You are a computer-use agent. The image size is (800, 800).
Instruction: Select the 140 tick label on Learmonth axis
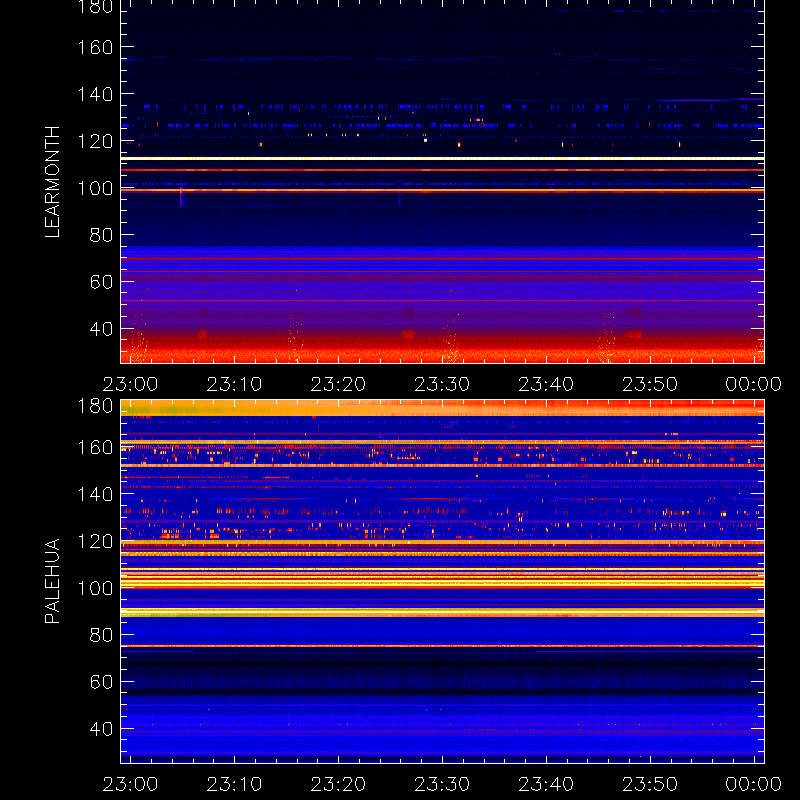point(95,94)
